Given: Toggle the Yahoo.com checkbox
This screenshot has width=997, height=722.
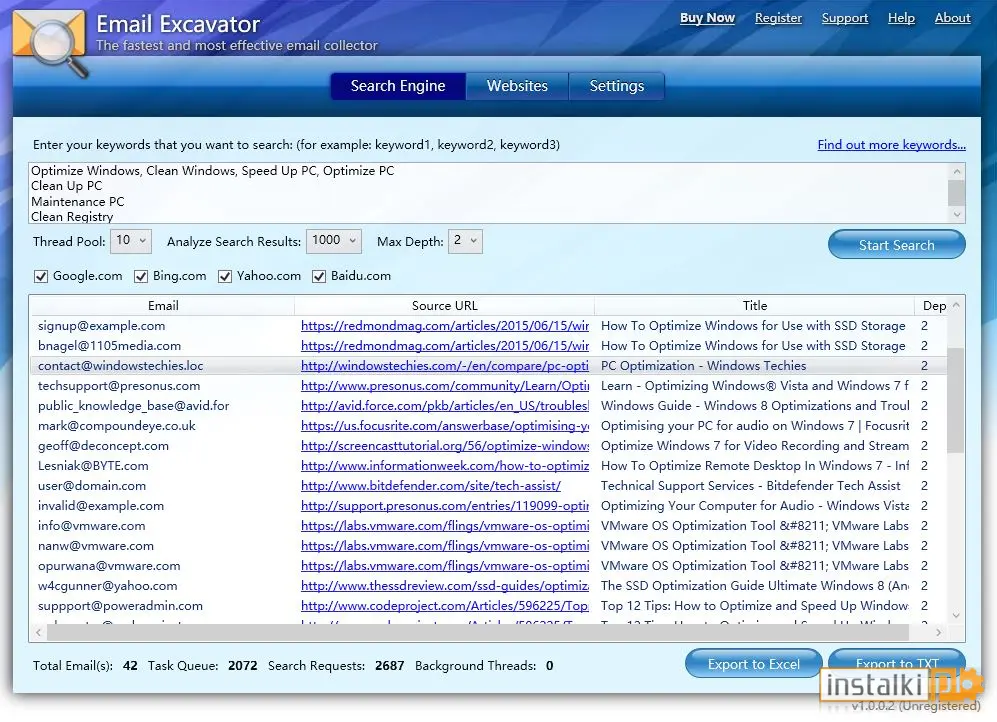Looking at the screenshot, I should [225, 276].
